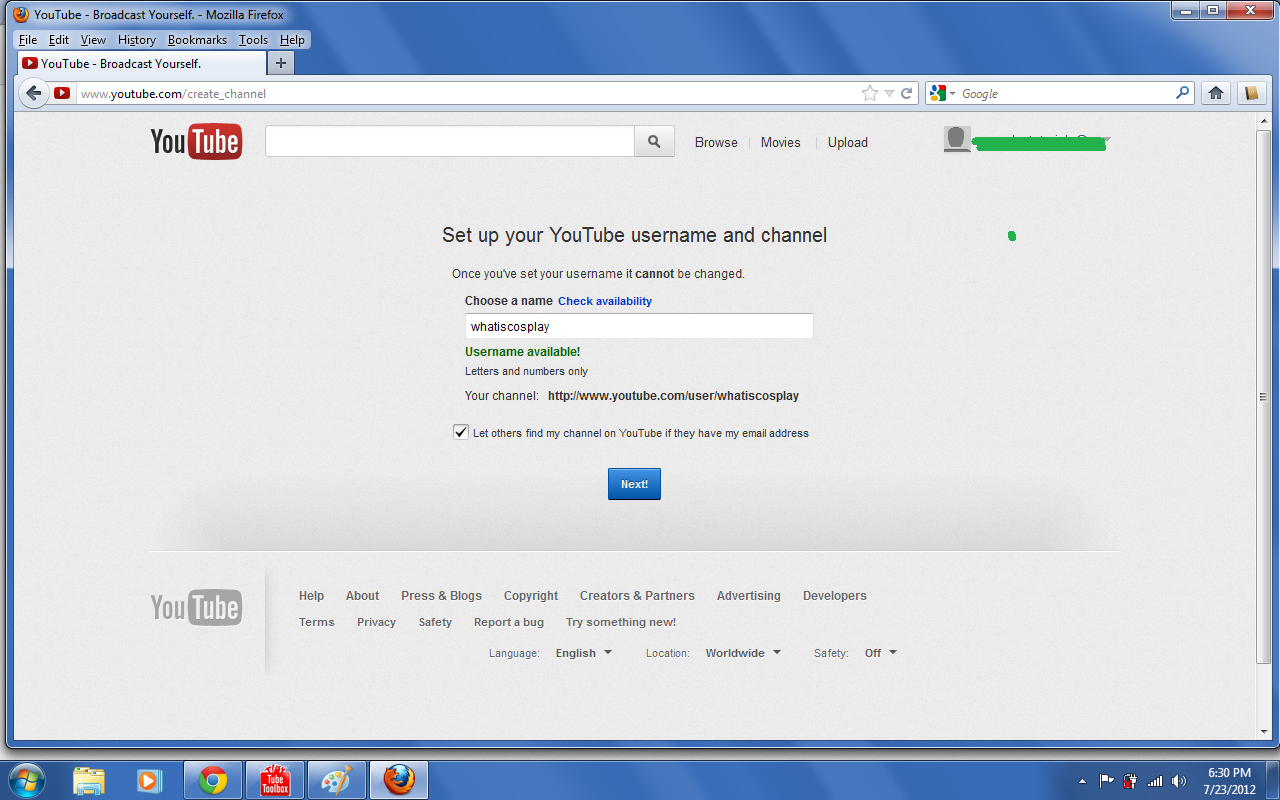
Task: Open Windows Explorer from the taskbar
Action: (x=89, y=780)
